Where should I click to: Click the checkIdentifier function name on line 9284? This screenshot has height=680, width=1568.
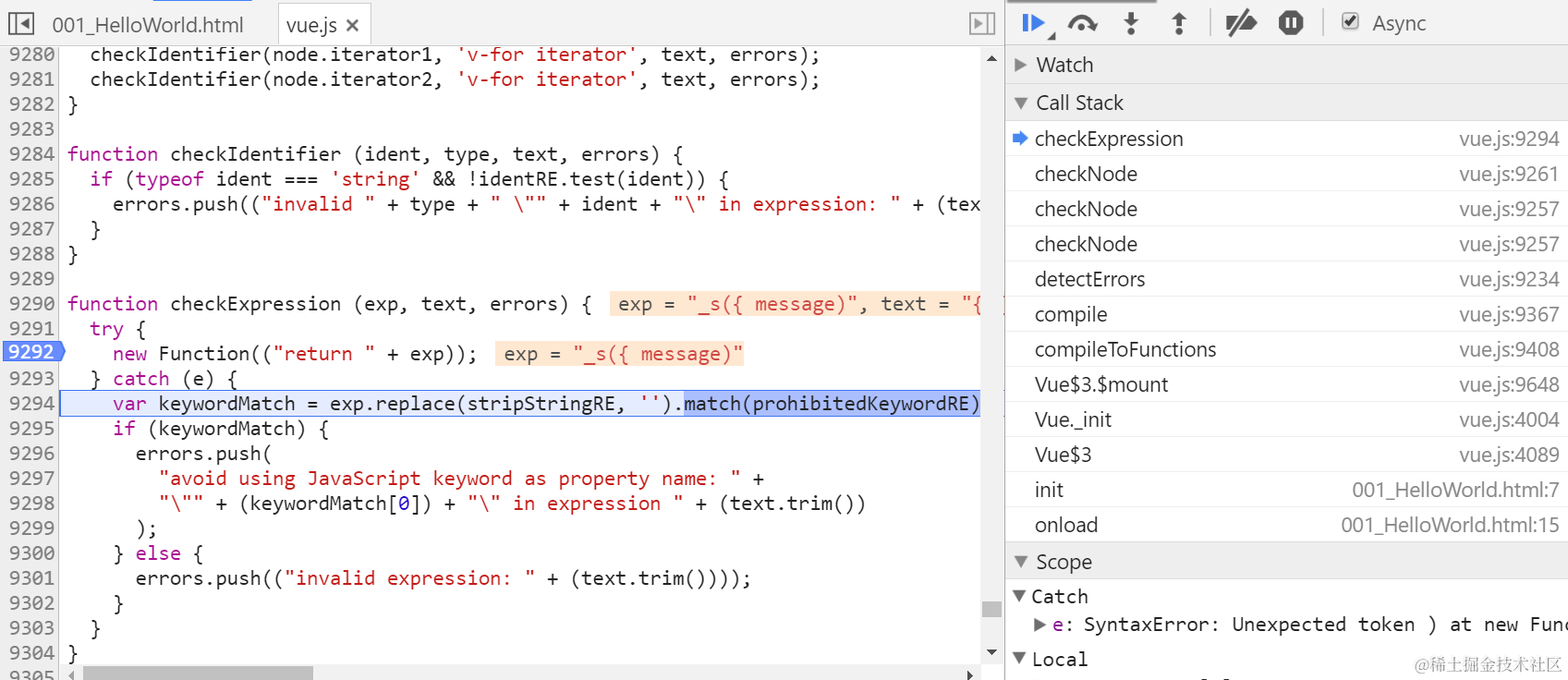[256, 154]
